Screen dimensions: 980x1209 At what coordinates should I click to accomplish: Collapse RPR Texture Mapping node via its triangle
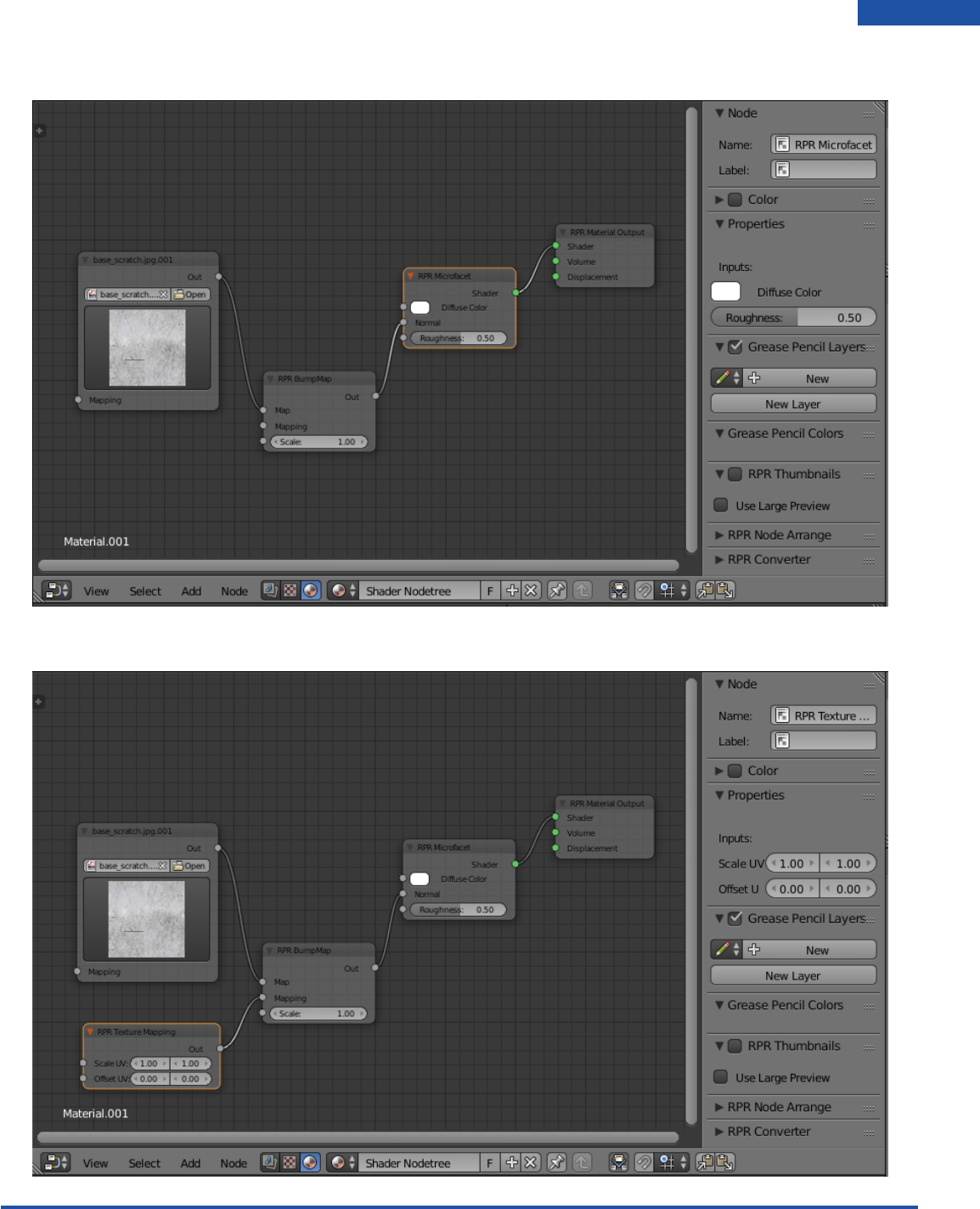coord(90,1032)
